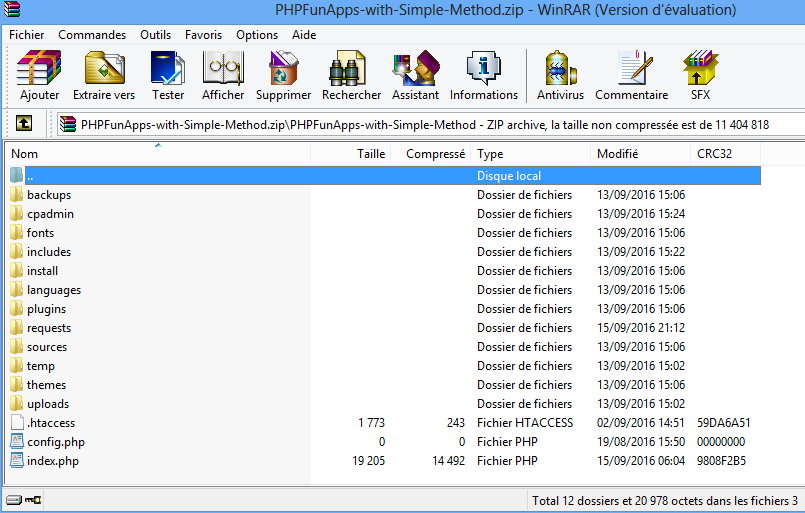The height and width of the screenshot is (513, 805).
Task: Select the plugins folder row
Action: [384, 309]
